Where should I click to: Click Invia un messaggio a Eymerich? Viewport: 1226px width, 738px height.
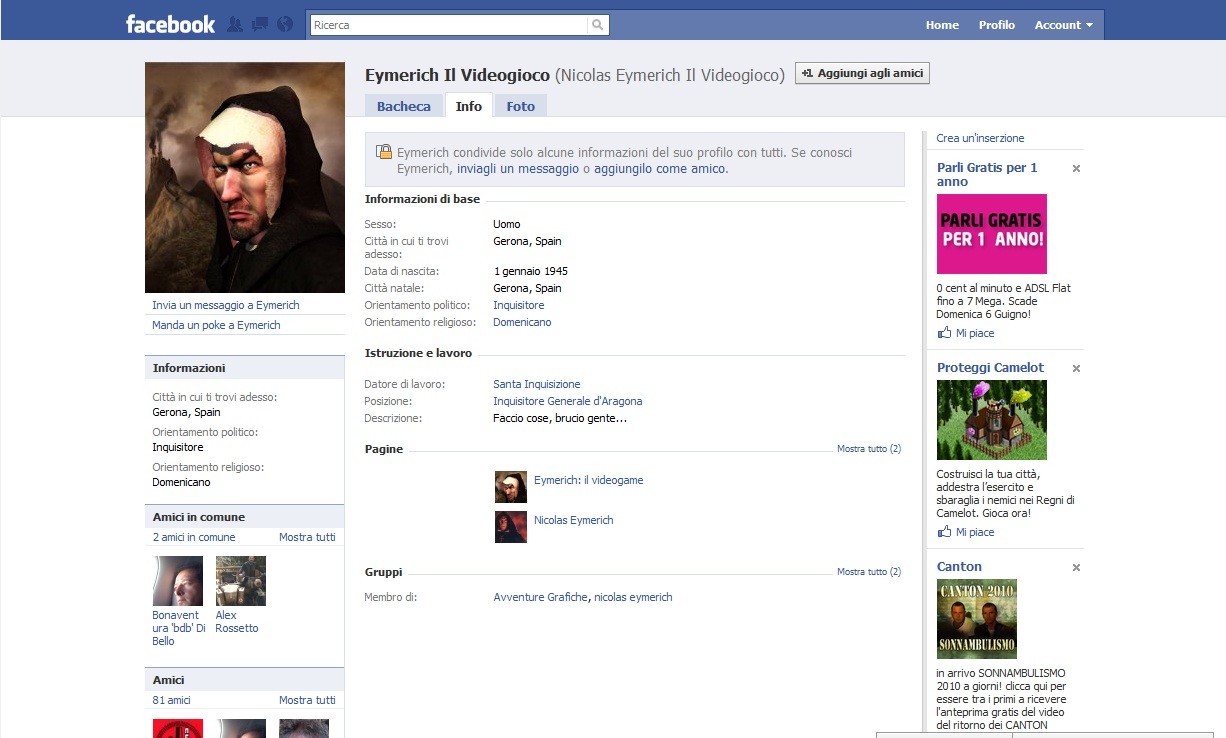226,305
